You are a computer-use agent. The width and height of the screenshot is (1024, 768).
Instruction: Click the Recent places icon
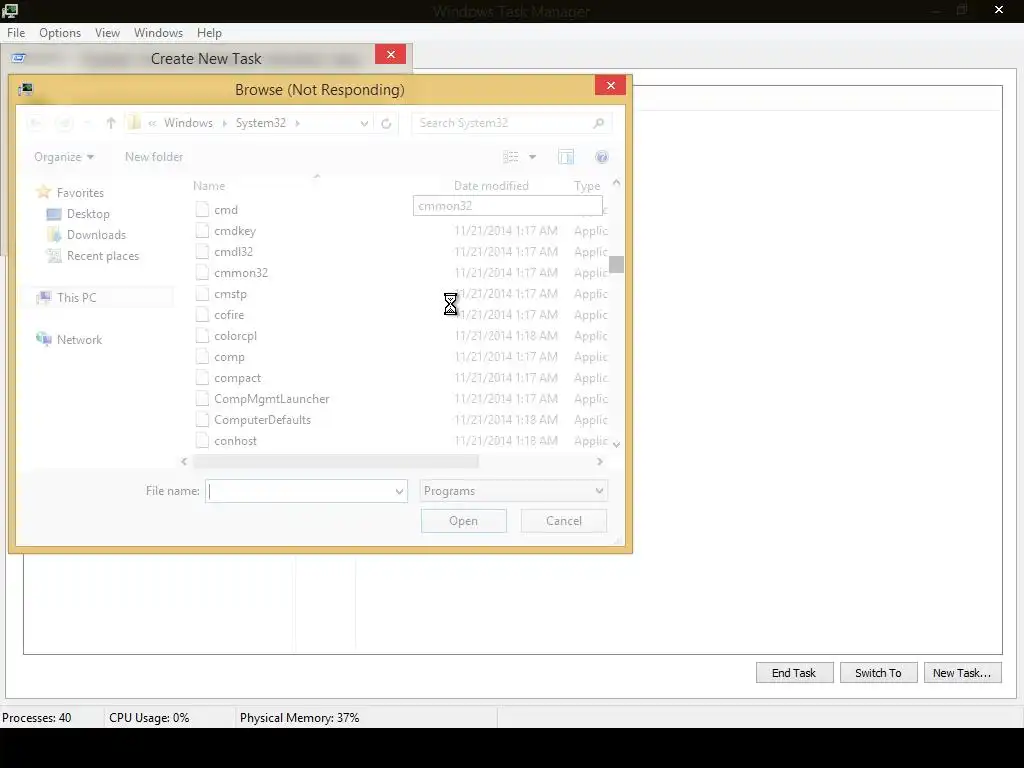pos(54,256)
